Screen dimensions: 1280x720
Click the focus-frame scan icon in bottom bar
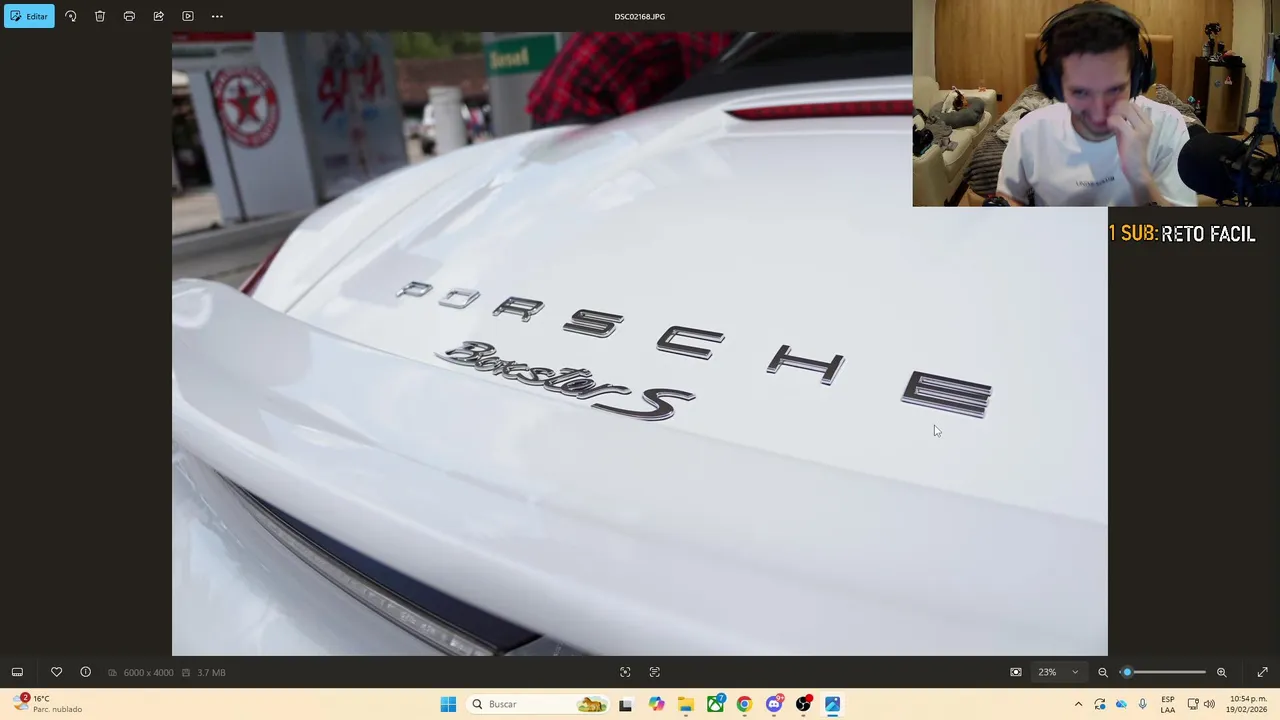625,672
